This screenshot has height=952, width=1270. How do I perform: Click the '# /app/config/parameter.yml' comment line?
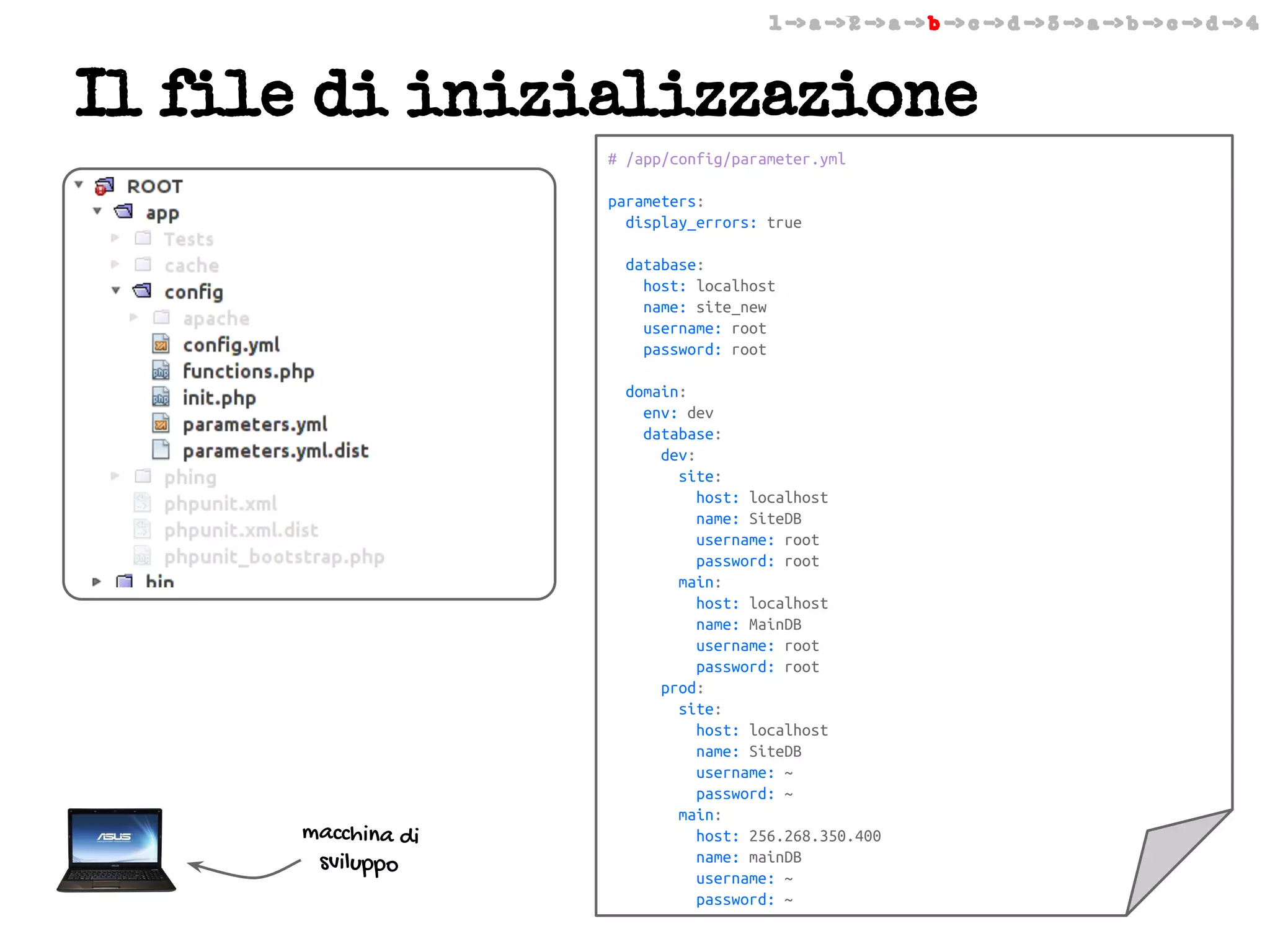click(x=726, y=159)
